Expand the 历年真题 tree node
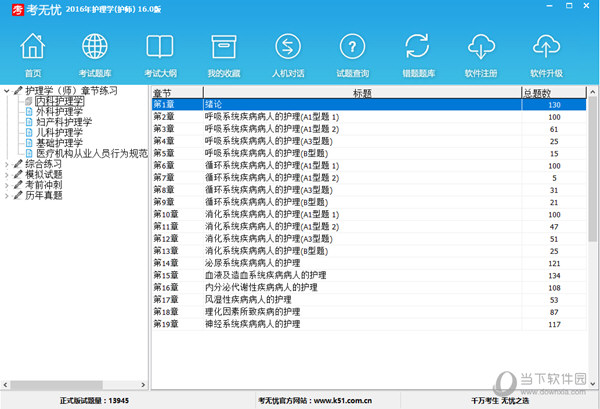The height and width of the screenshot is (409, 600). 7,196
